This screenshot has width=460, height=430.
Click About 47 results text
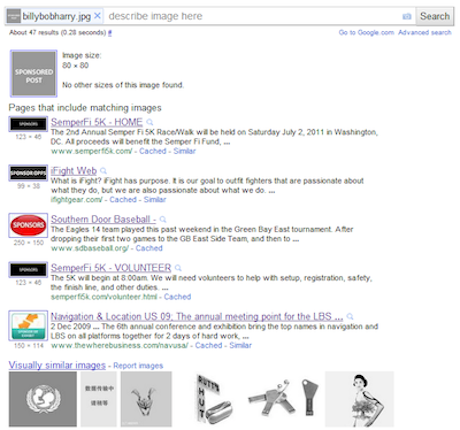[x=57, y=32]
